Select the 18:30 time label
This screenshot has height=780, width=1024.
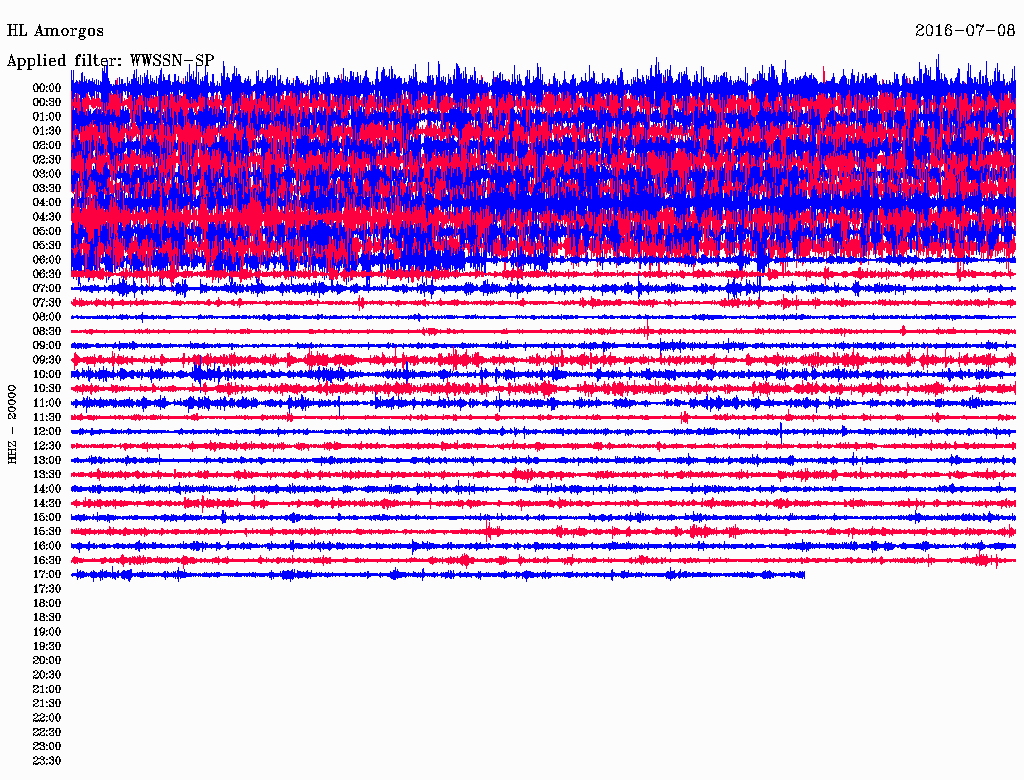47,617
